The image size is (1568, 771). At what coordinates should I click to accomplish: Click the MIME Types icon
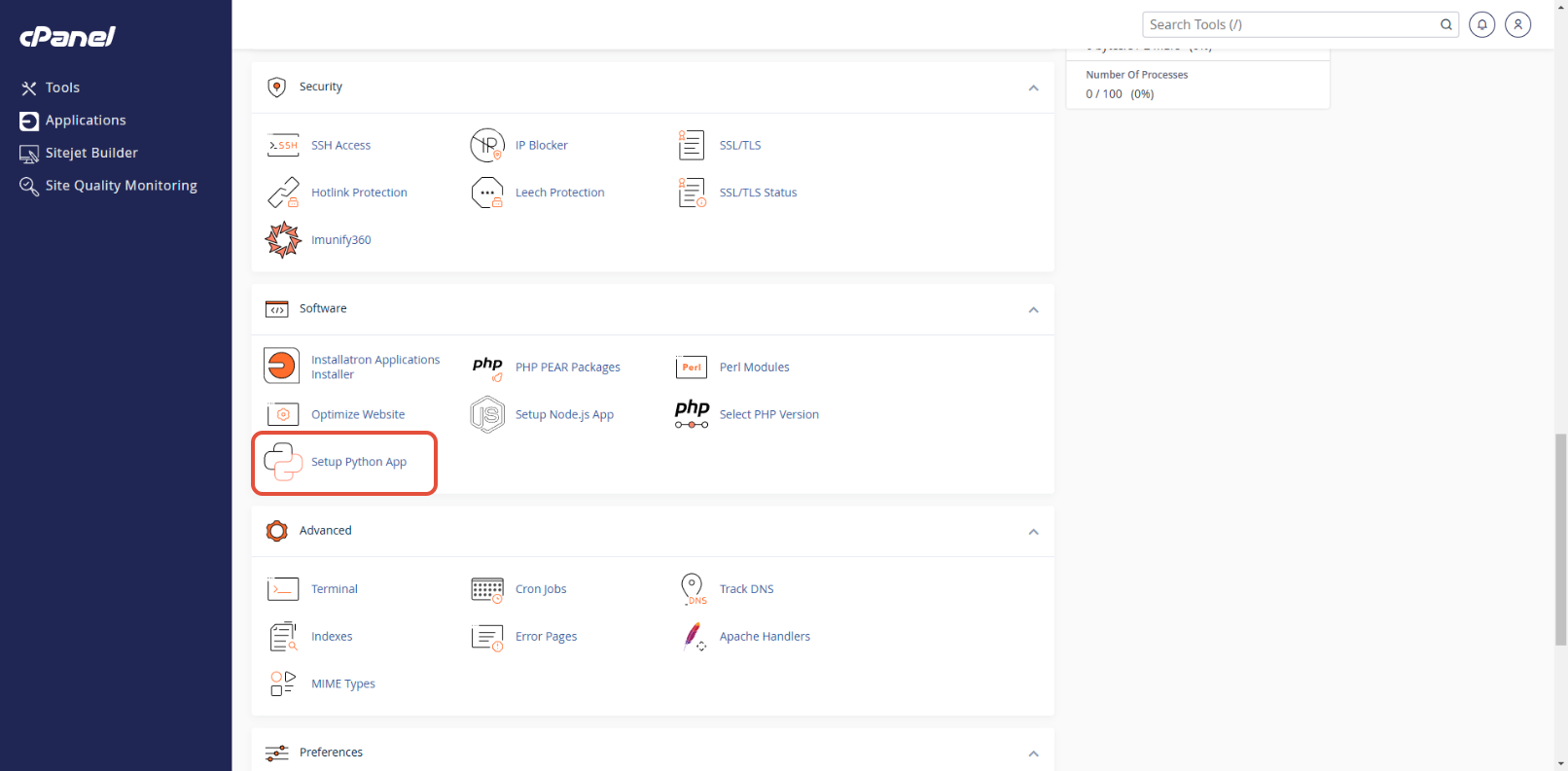pyautogui.click(x=283, y=683)
